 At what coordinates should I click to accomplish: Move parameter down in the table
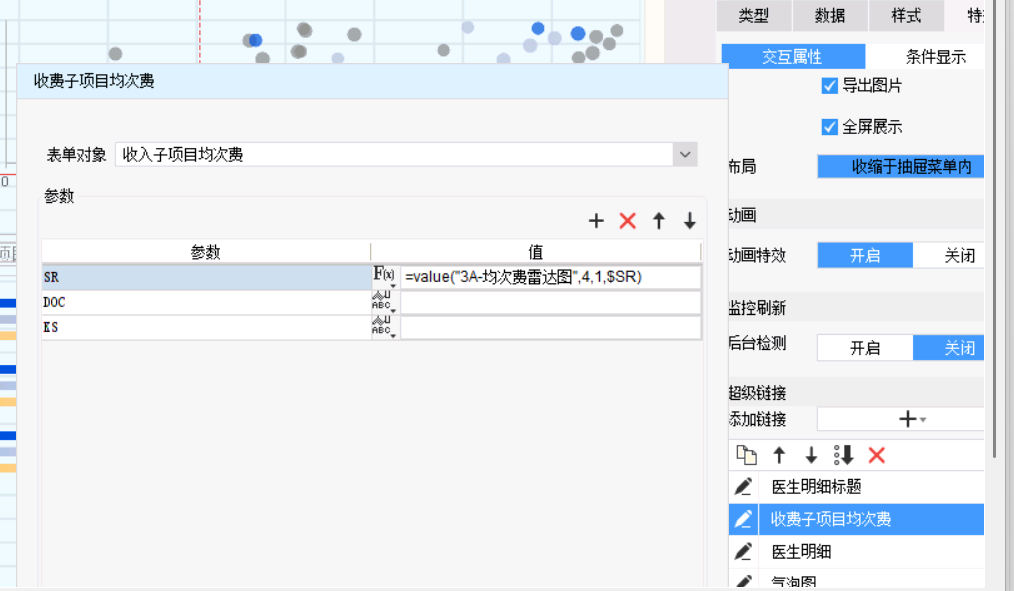pos(689,221)
